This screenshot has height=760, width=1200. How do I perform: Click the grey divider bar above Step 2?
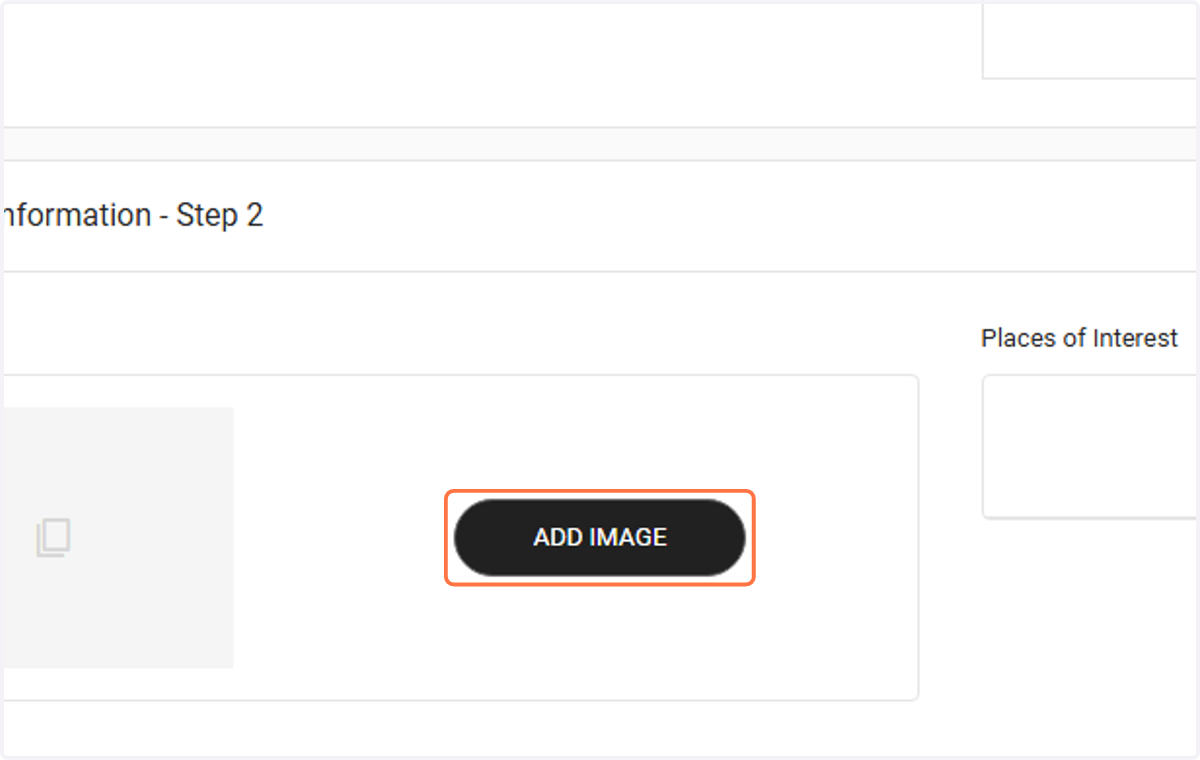coord(600,143)
